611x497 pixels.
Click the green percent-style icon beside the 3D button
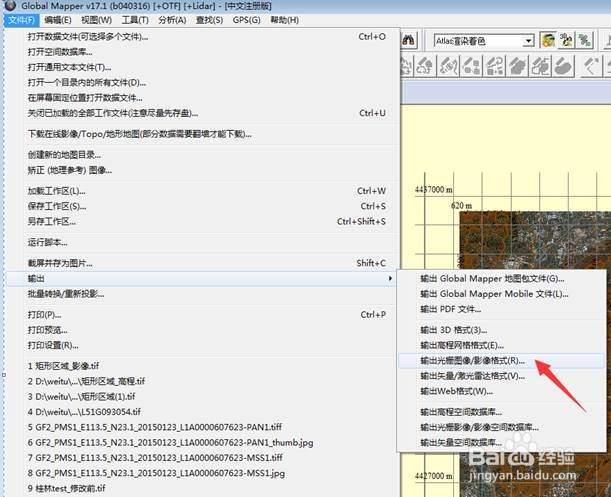pyautogui.click(x=584, y=40)
